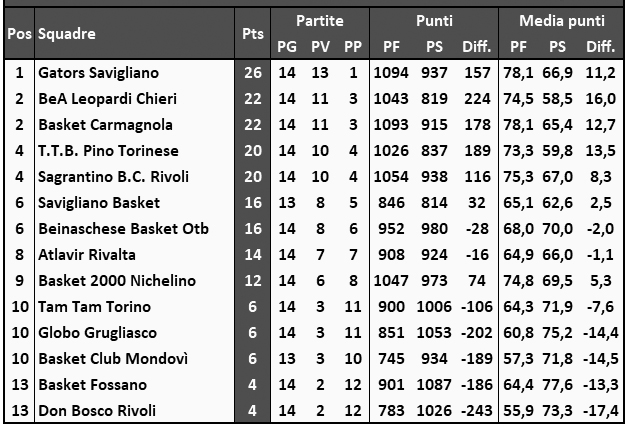628x427 pixels.
Task: Select the Basket Carmagnola team name
Action: coord(105,125)
